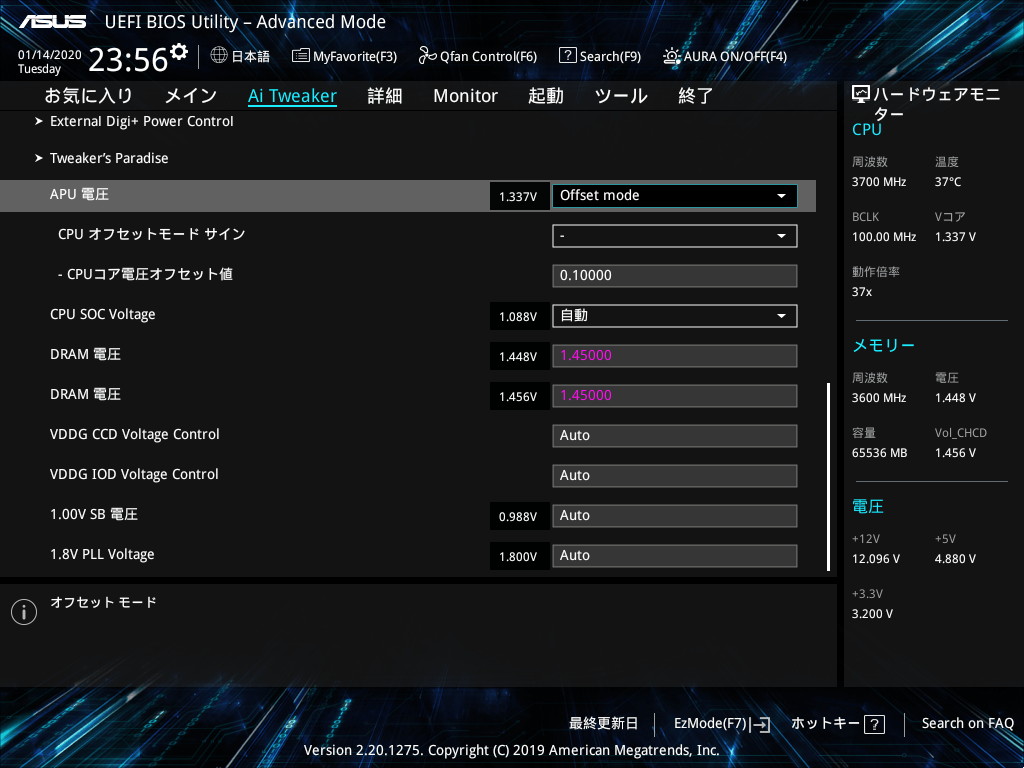The height and width of the screenshot is (768, 1024).
Task: Click the 23:56 clock display
Action: (x=128, y=60)
